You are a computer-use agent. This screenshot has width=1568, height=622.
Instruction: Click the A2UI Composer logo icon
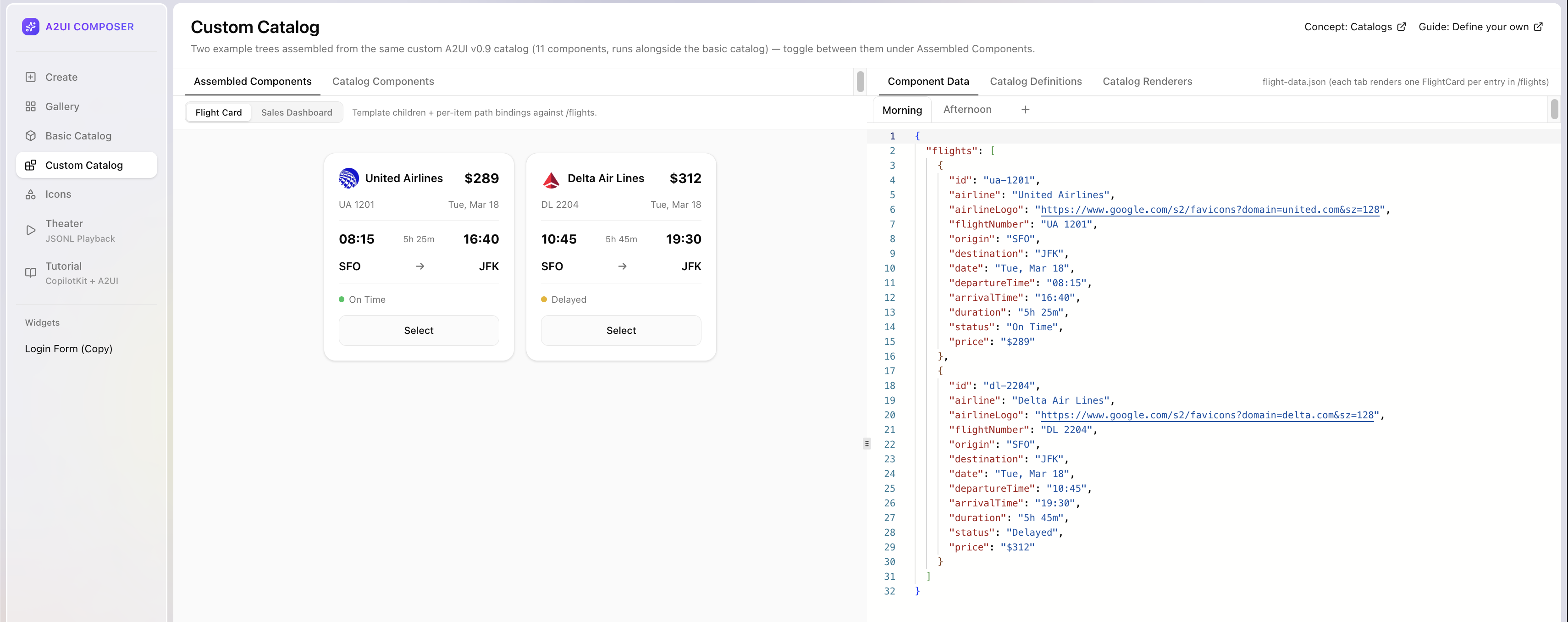pyautogui.click(x=30, y=27)
